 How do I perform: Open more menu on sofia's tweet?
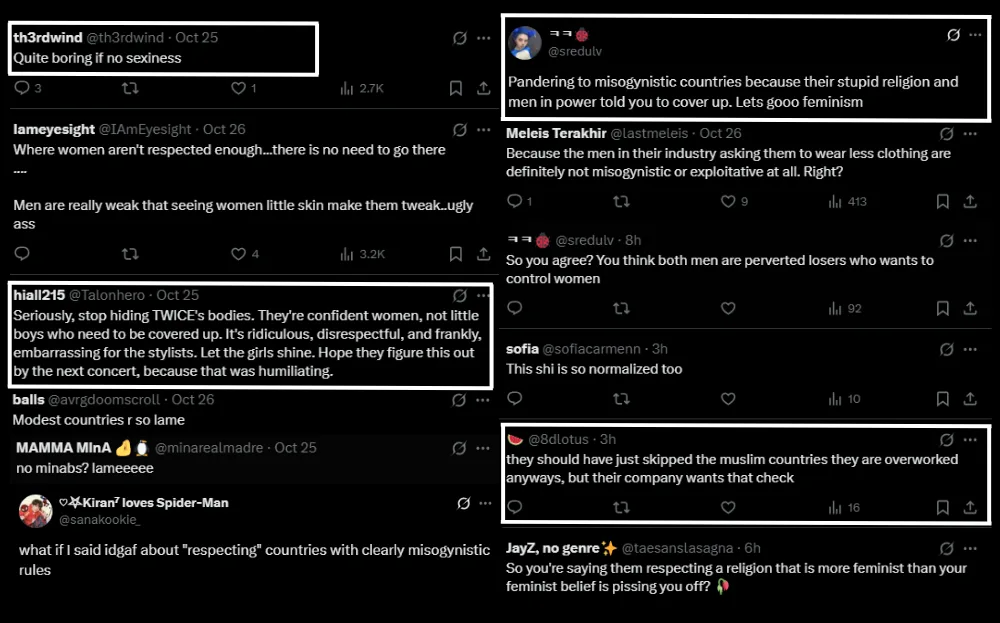970,350
